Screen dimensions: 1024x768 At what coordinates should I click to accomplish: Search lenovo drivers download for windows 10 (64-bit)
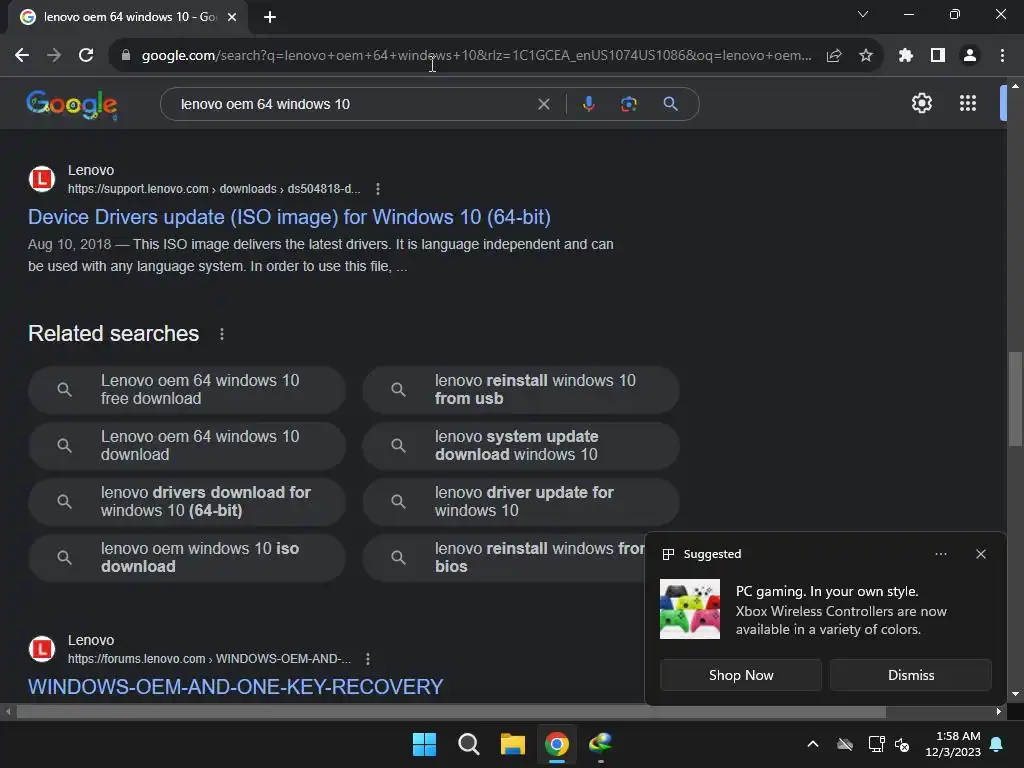187,502
